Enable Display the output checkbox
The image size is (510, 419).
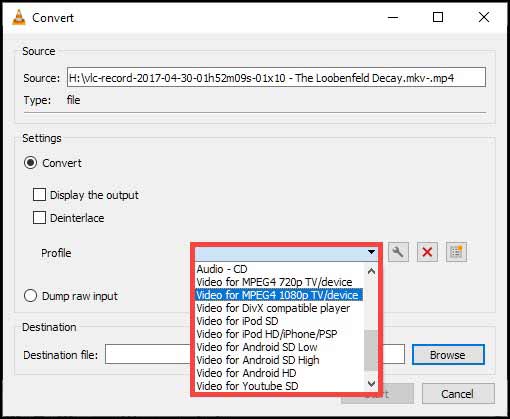pos(39,195)
